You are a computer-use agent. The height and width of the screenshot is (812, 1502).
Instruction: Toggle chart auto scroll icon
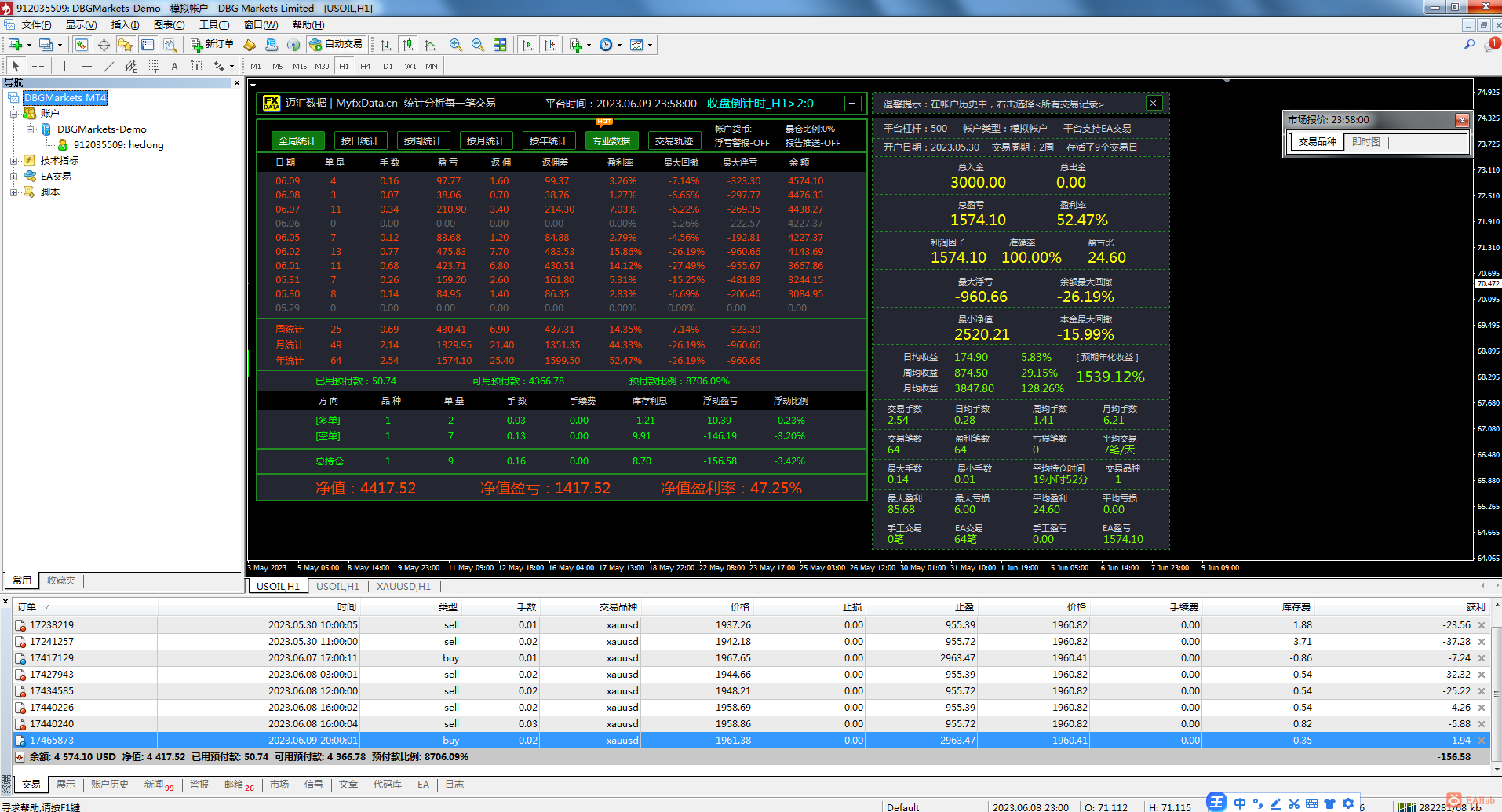pyautogui.click(x=527, y=45)
